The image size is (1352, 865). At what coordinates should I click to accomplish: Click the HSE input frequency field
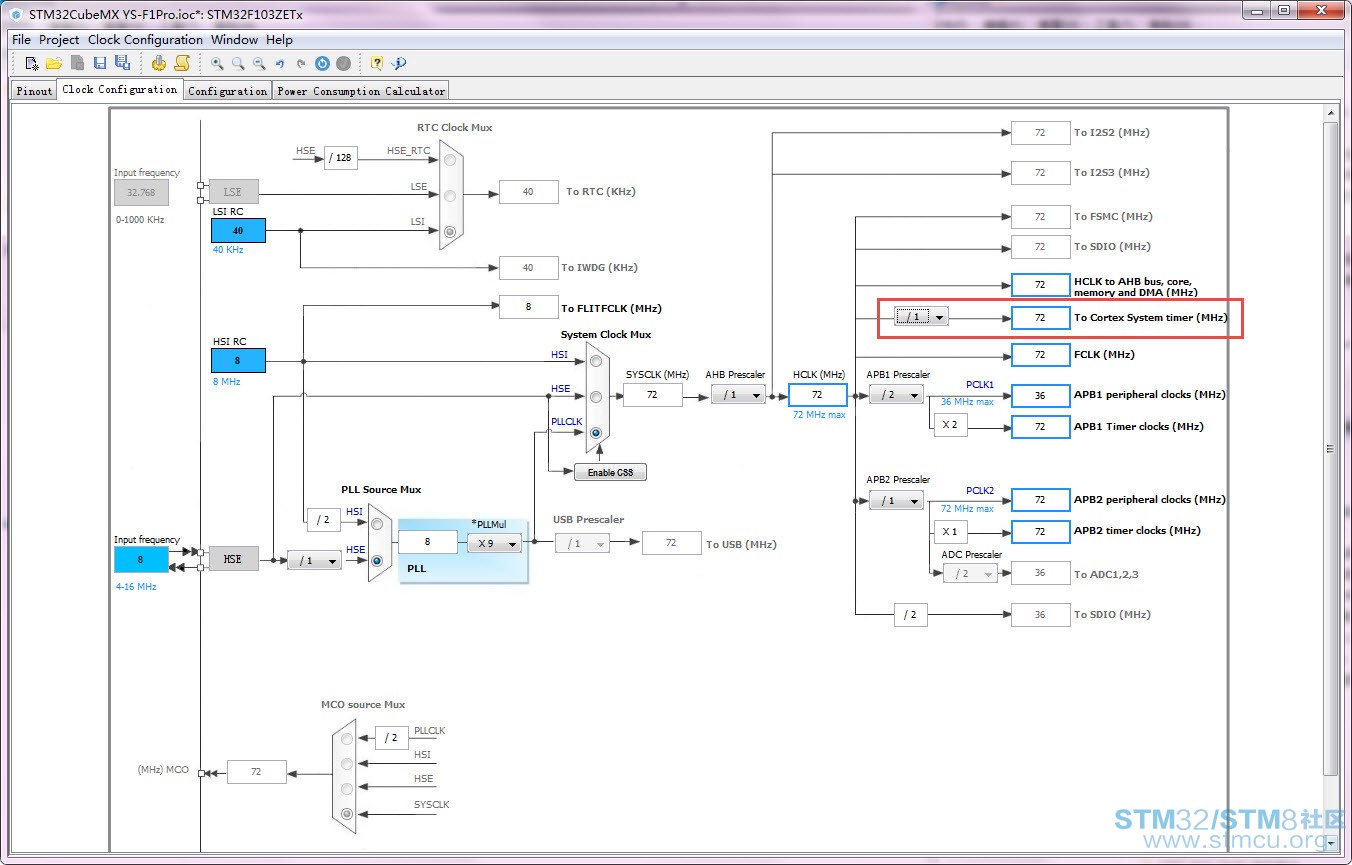pyautogui.click(x=141, y=560)
